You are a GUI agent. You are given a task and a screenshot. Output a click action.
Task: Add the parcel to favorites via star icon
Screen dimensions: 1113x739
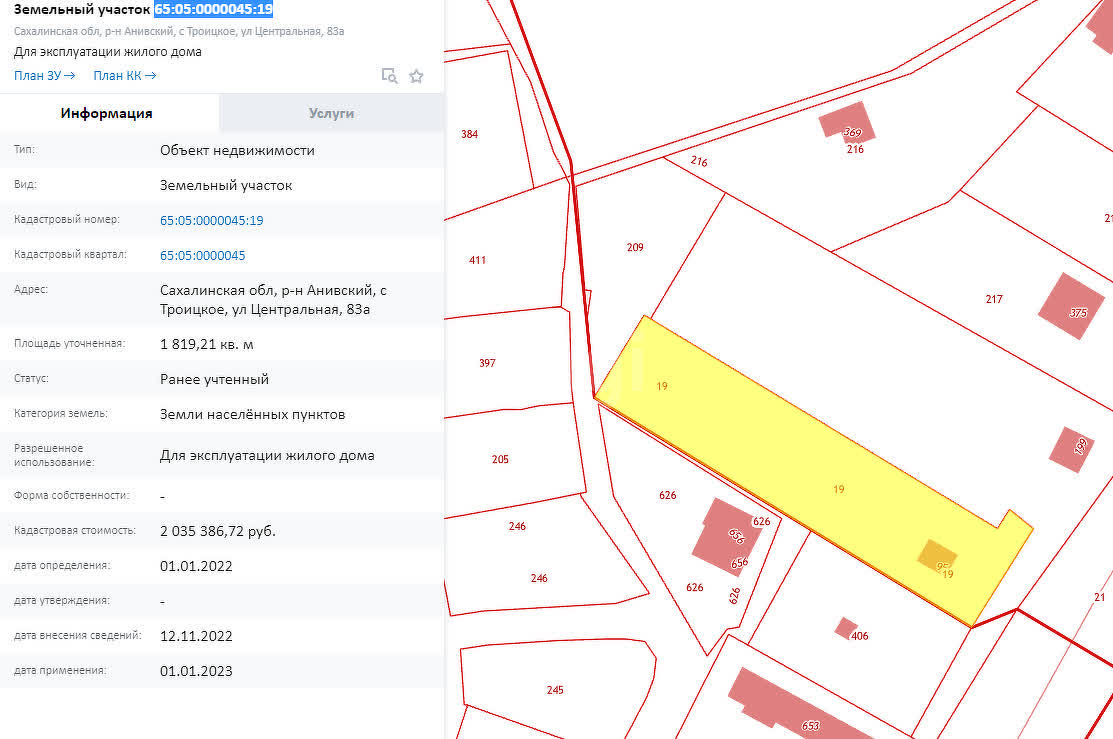[416, 75]
